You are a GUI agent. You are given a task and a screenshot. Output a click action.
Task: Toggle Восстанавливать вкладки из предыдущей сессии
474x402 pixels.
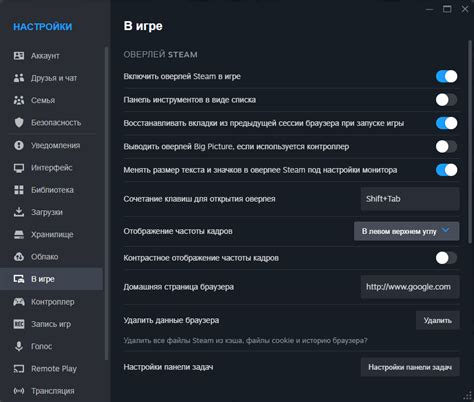tap(446, 123)
